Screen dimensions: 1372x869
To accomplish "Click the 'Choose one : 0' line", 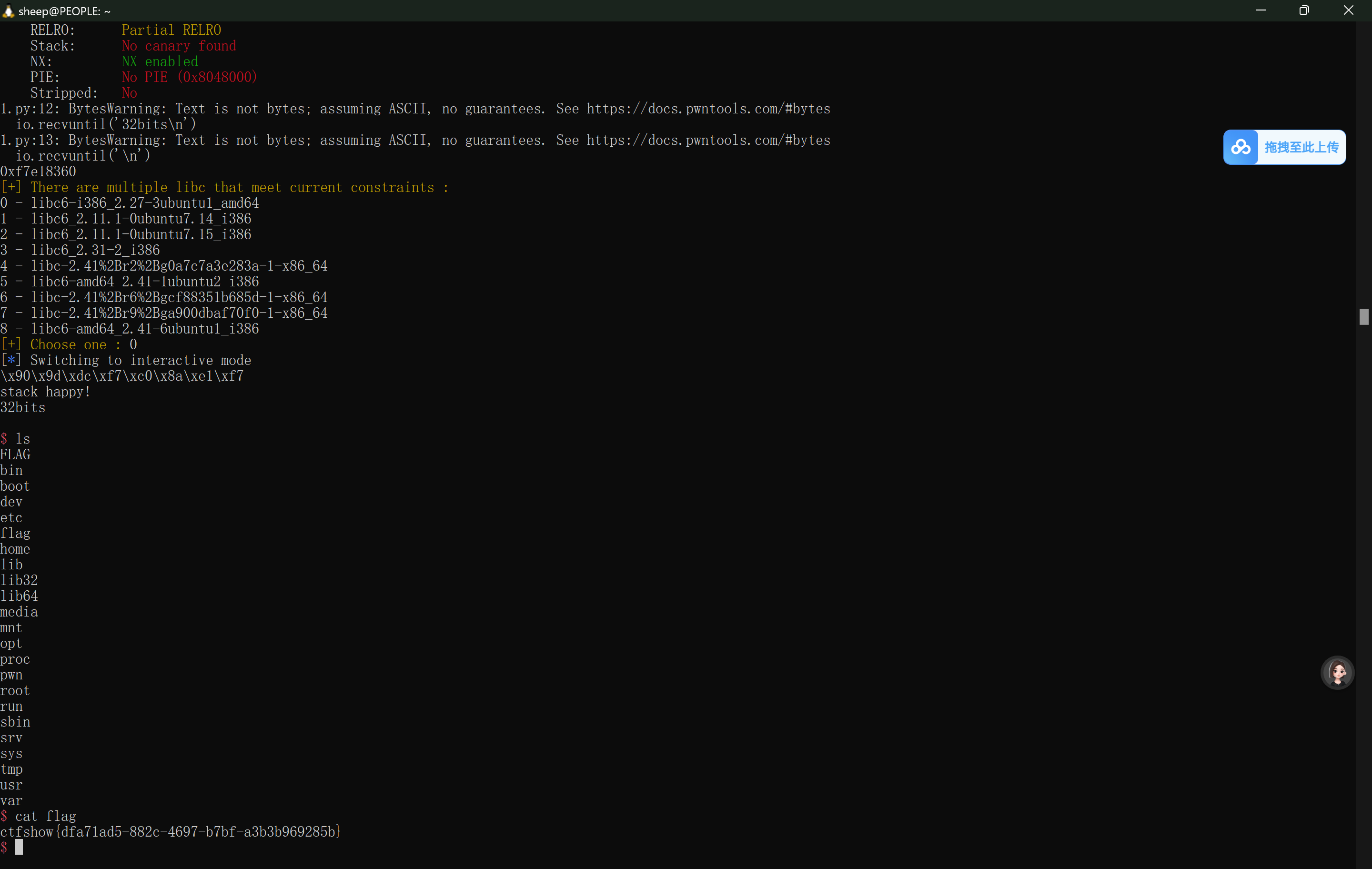I will click(69, 345).
